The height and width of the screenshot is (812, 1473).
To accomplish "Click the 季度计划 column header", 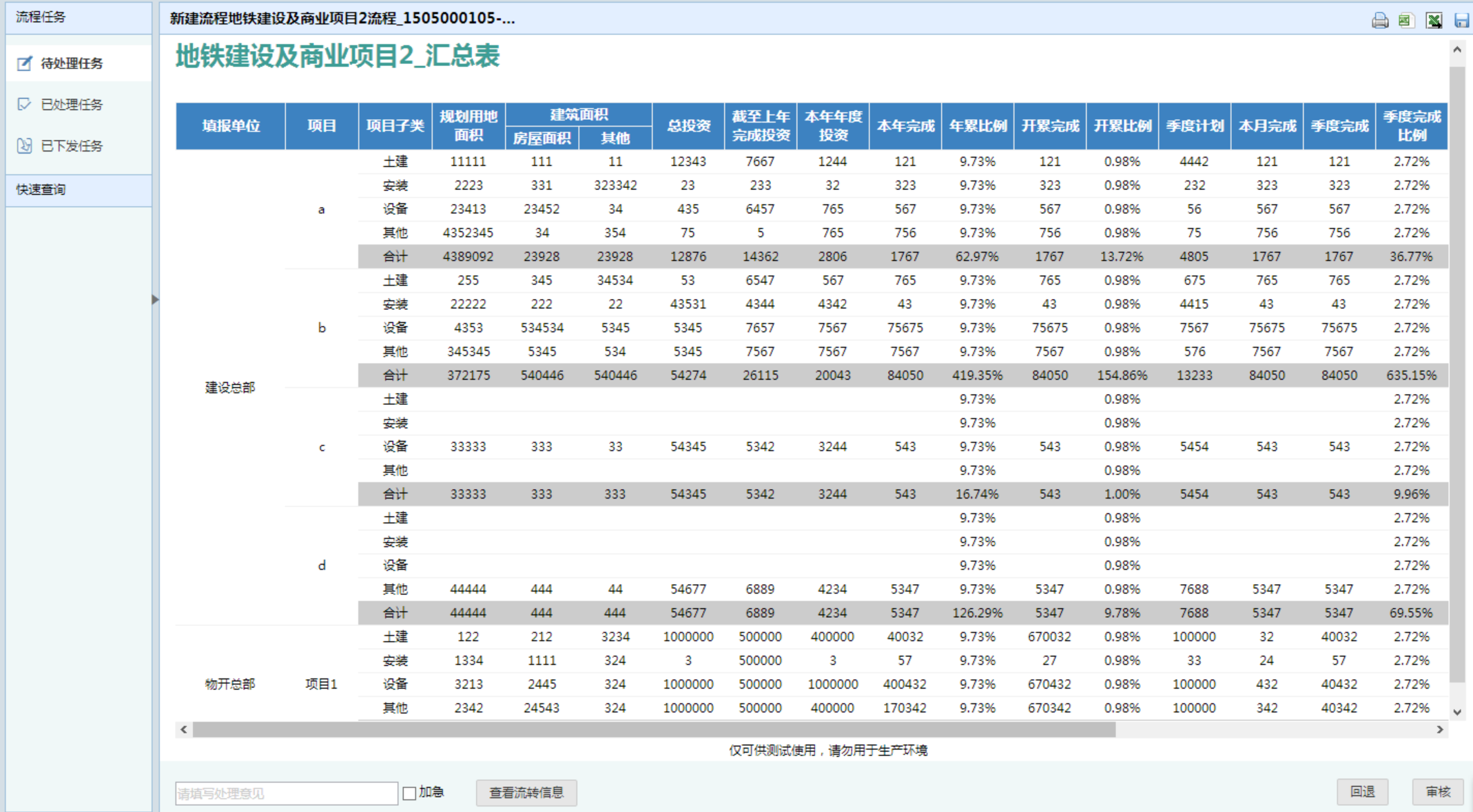I will pyautogui.click(x=1195, y=126).
